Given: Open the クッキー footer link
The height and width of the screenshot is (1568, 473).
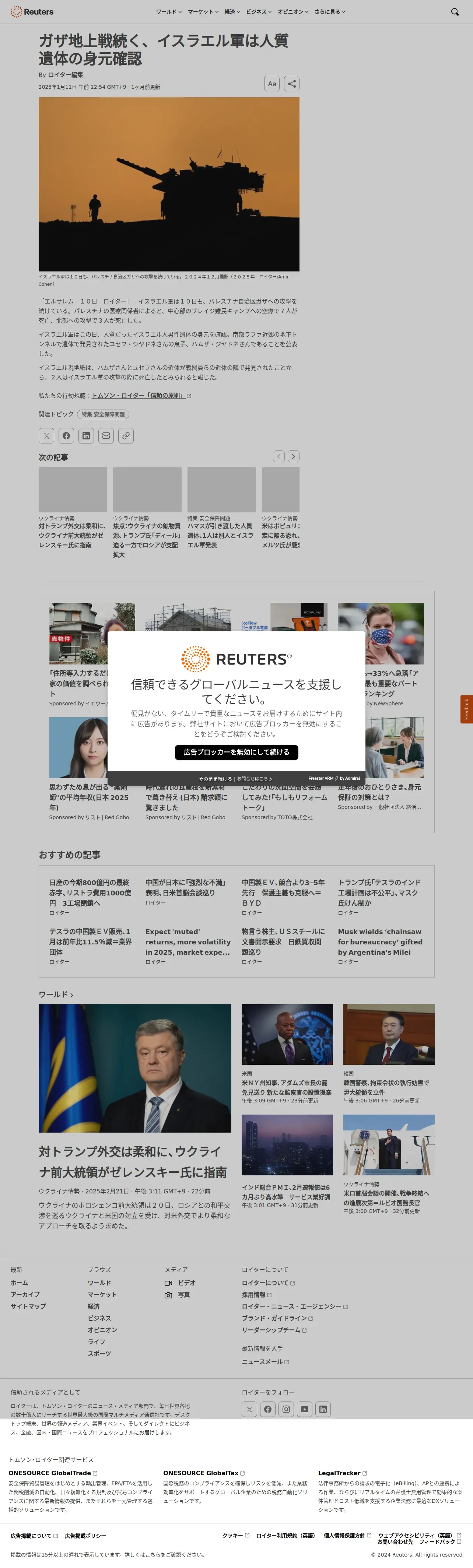Looking at the screenshot, I should 236,1536.
